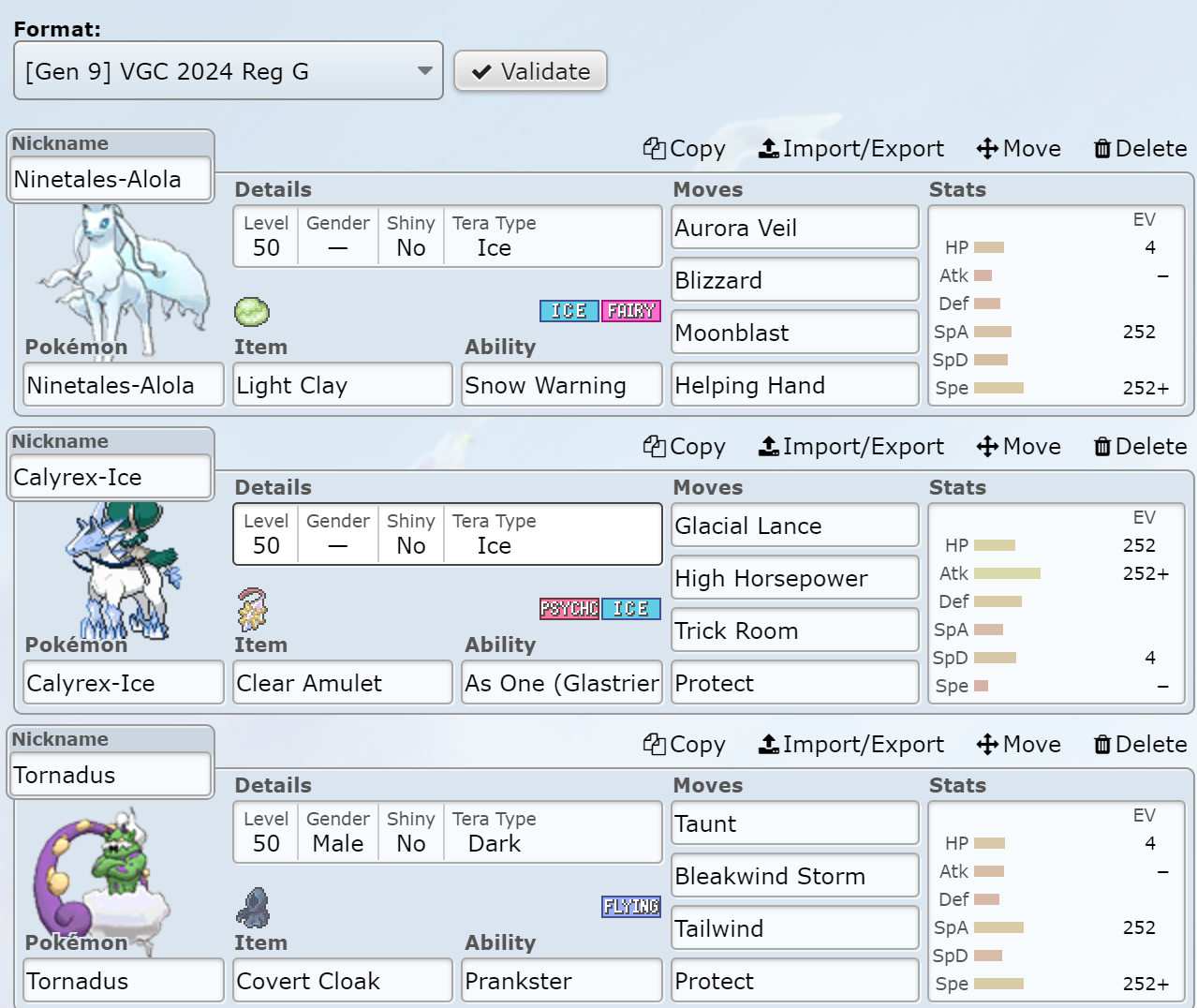Open the Format dropdown for VGC 2024 Reg G
This screenshot has width=1197, height=1008.
[229, 71]
